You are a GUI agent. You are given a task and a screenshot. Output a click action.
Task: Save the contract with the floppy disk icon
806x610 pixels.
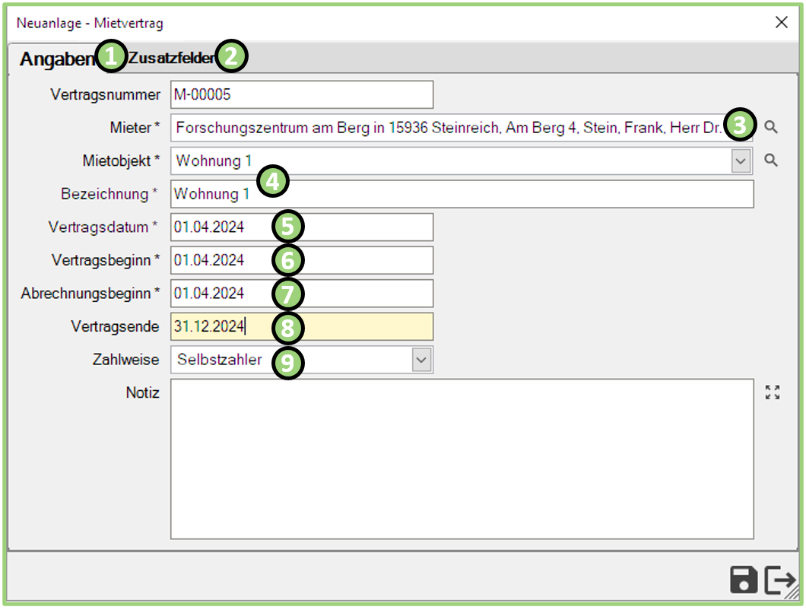click(743, 580)
